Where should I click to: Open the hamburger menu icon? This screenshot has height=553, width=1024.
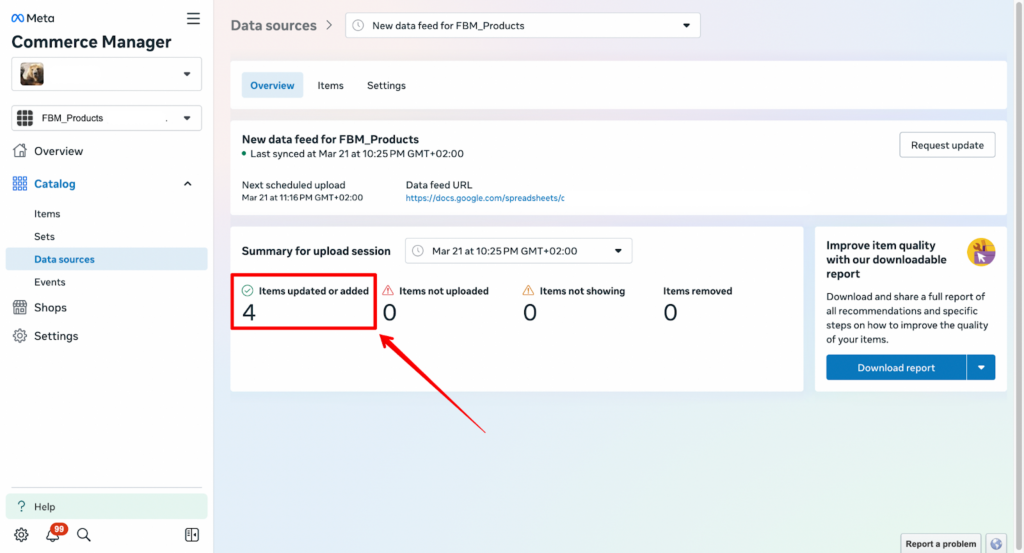click(193, 18)
